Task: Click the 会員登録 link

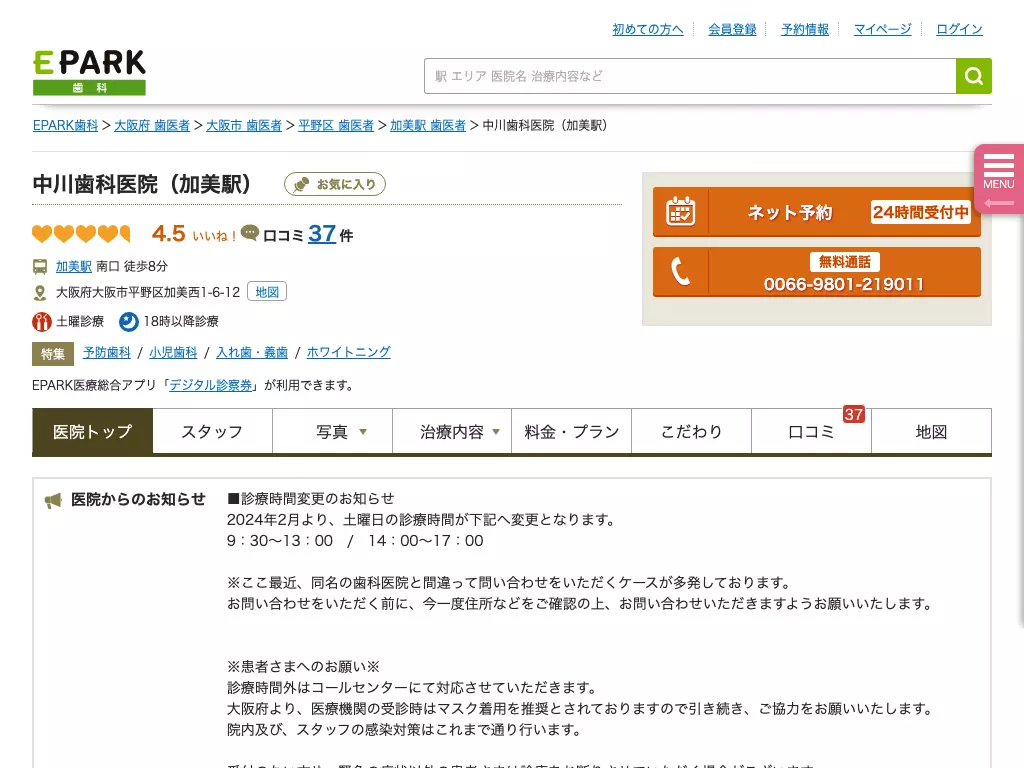Action: (732, 29)
